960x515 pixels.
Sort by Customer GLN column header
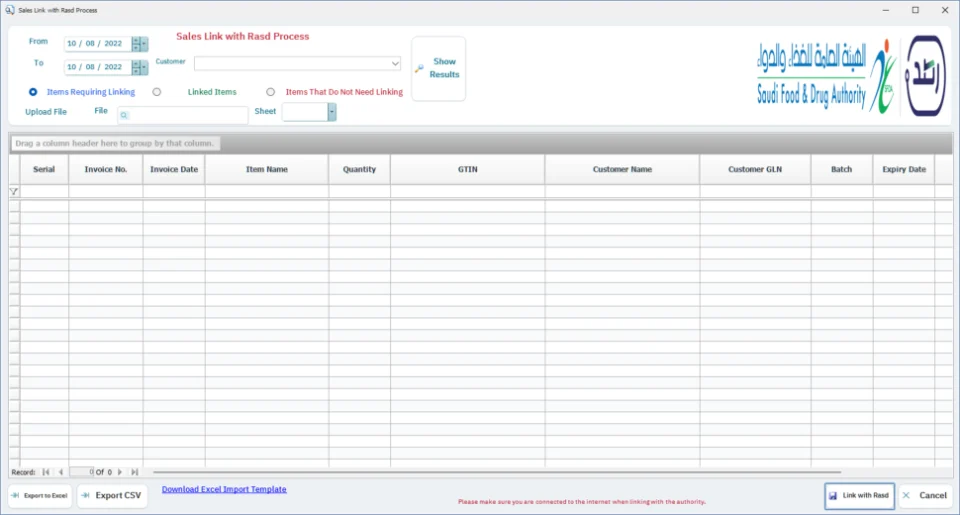click(756, 169)
